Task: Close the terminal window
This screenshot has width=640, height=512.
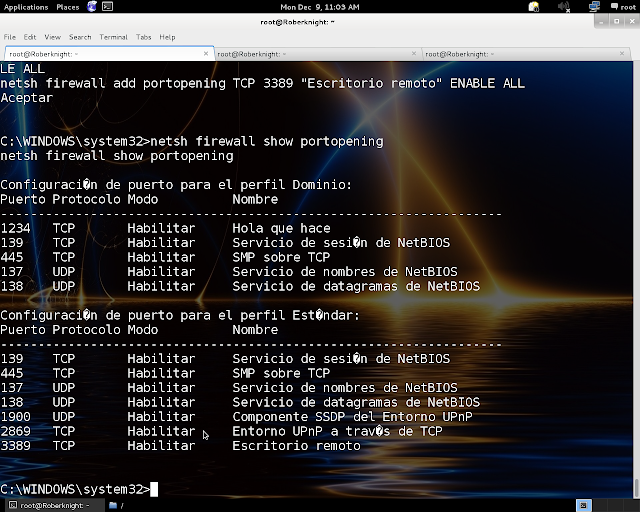Action: 632,22
